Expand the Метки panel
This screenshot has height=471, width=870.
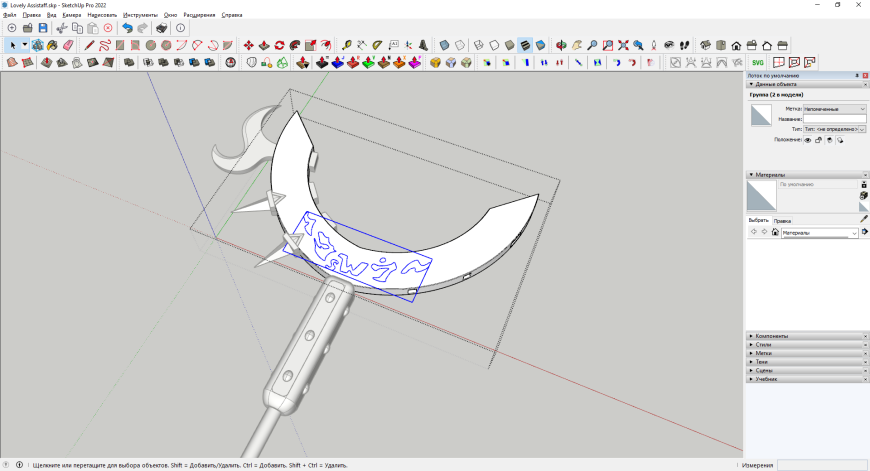pyautogui.click(x=807, y=353)
